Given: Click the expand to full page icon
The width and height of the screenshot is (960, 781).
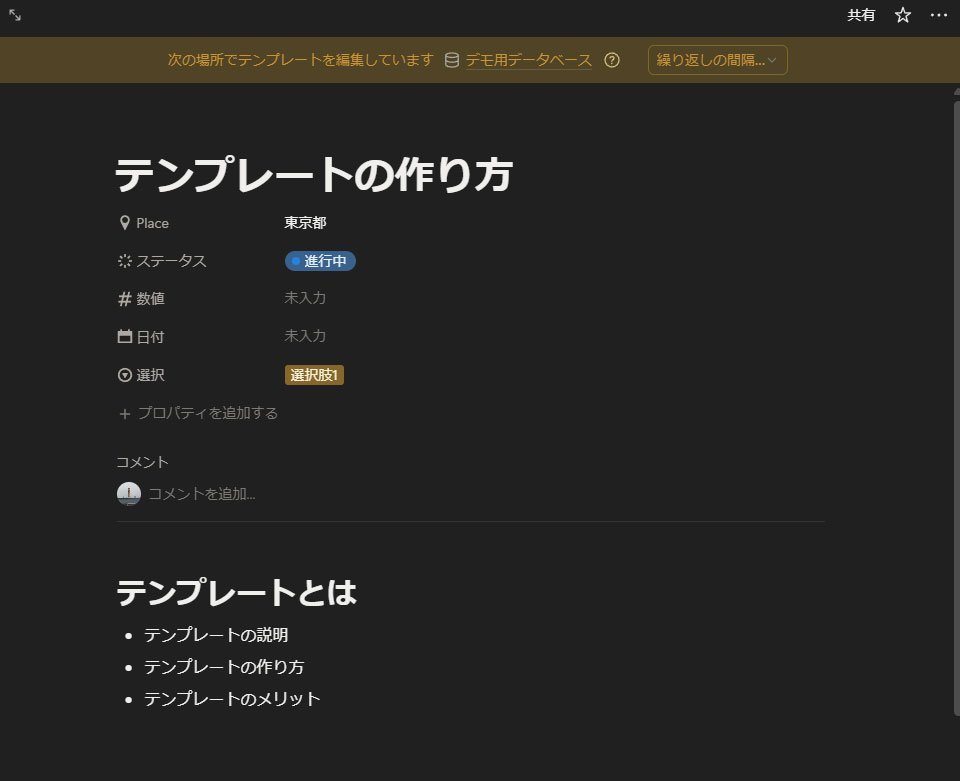Looking at the screenshot, I should click(x=15, y=15).
